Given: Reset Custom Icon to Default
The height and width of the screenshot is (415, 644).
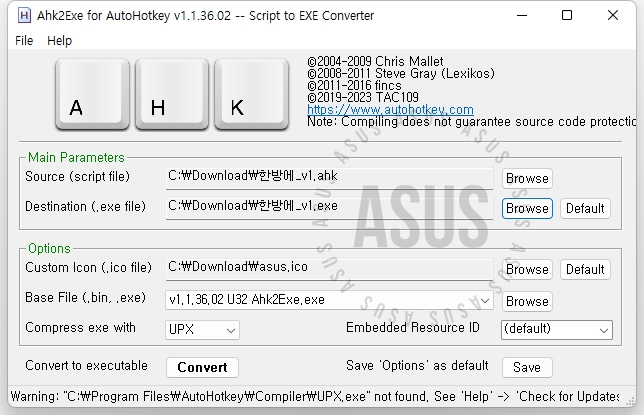Looking at the screenshot, I should tap(585, 270).
